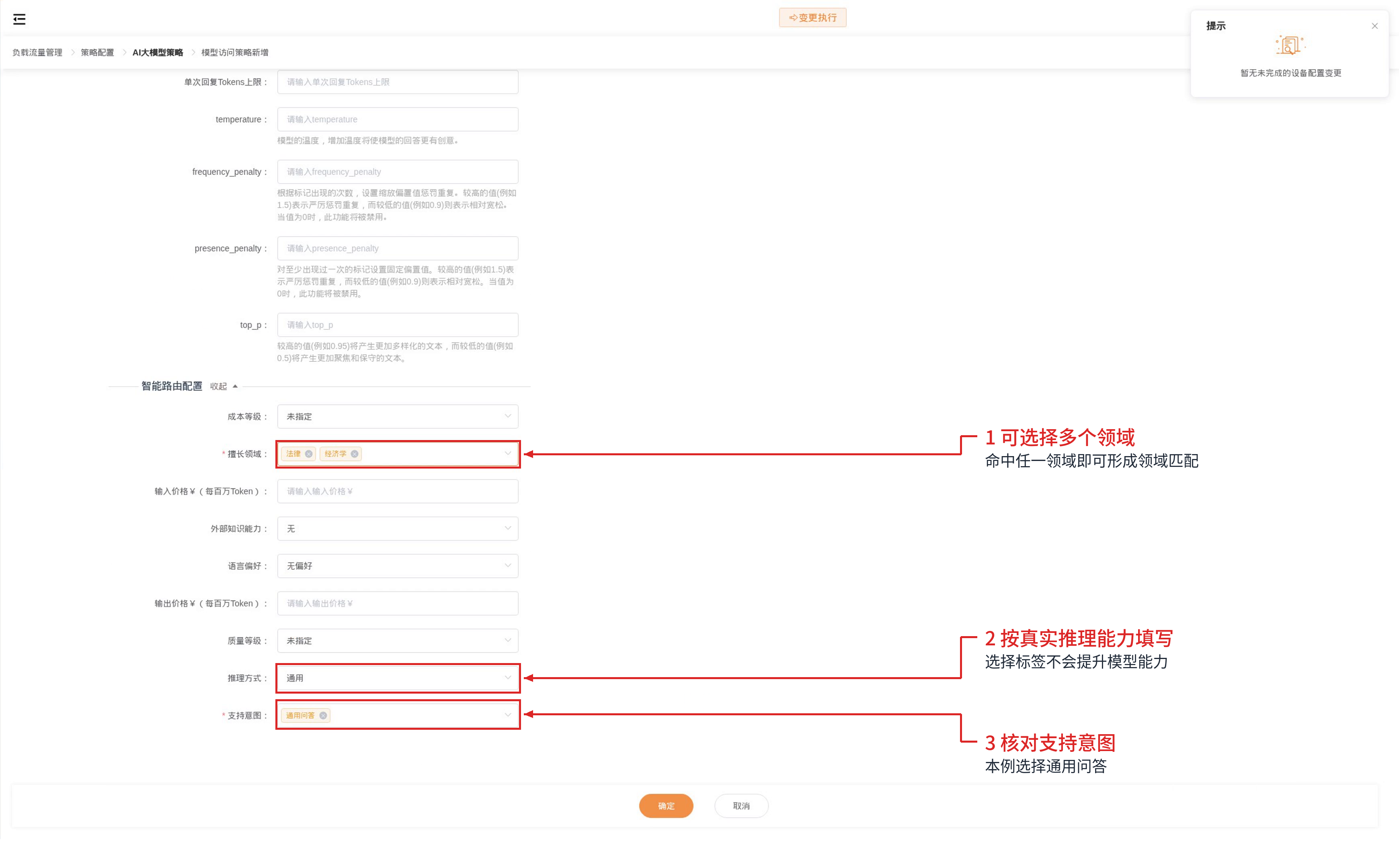Go to AI大模型策略 breadcrumb

pyautogui.click(x=157, y=52)
